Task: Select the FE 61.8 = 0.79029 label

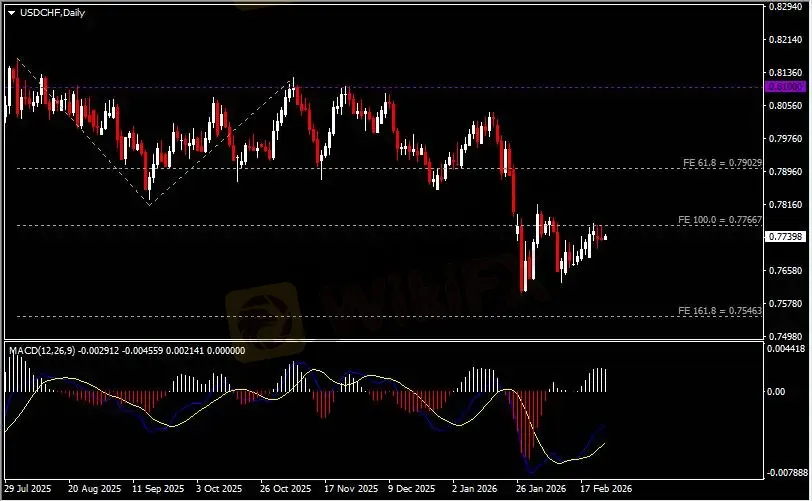Action: (x=722, y=162)
